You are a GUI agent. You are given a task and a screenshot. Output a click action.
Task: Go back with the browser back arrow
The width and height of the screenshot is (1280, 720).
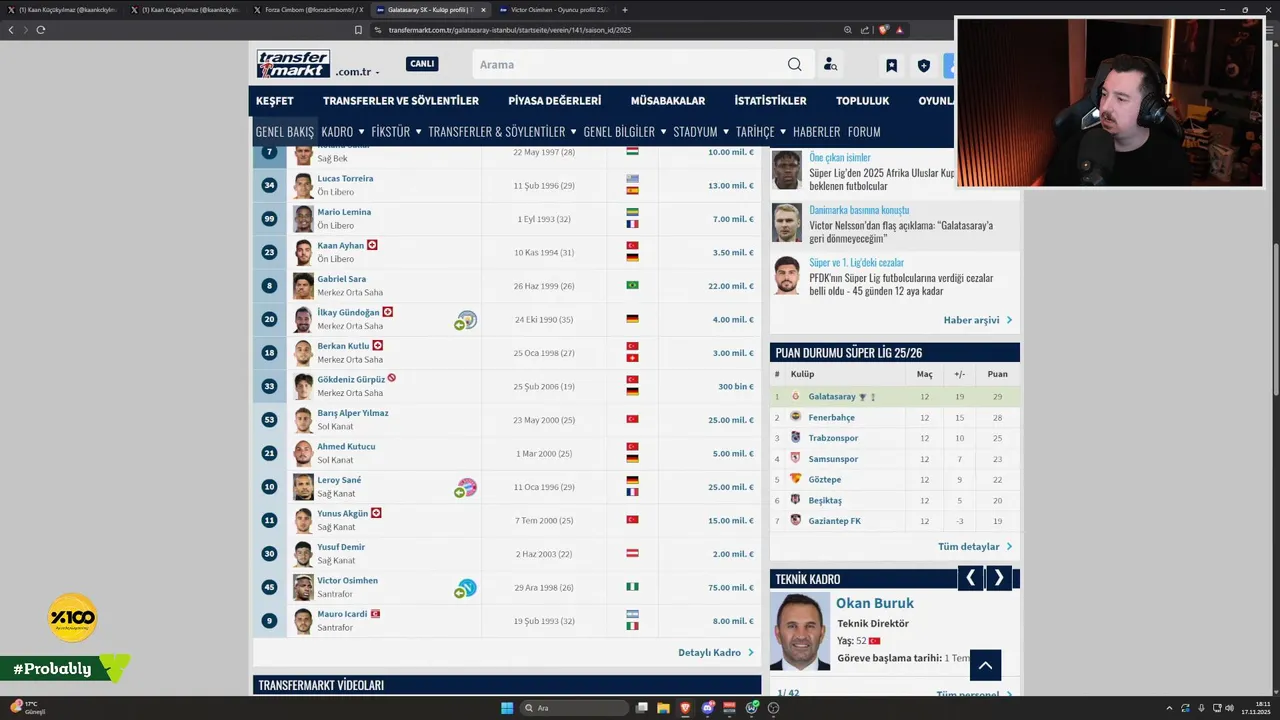click(11, 30)
